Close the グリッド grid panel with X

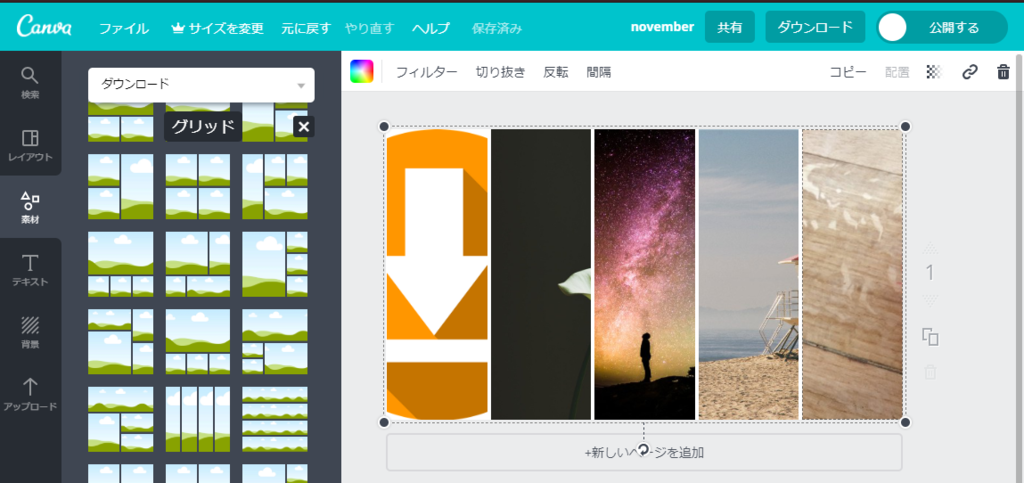point(303,127)
